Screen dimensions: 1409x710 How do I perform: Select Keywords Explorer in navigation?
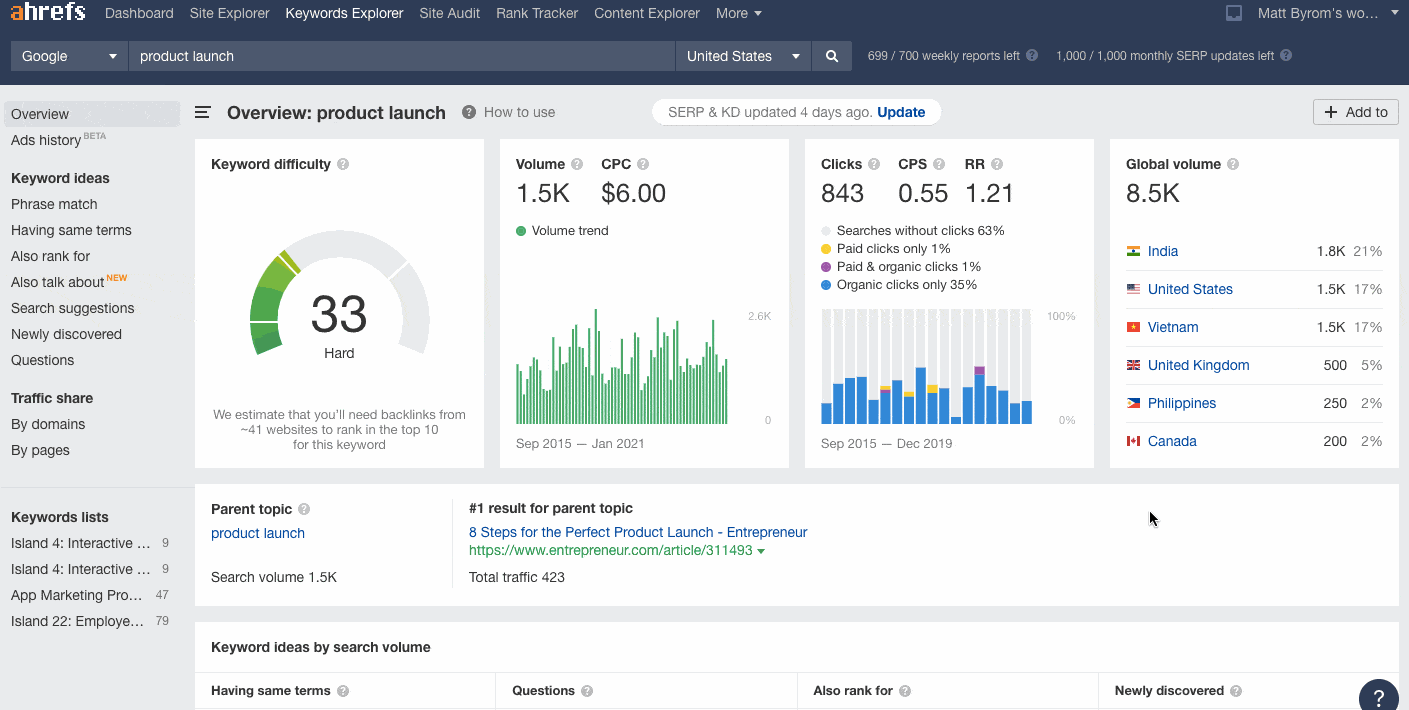click(x=344, y=13)
